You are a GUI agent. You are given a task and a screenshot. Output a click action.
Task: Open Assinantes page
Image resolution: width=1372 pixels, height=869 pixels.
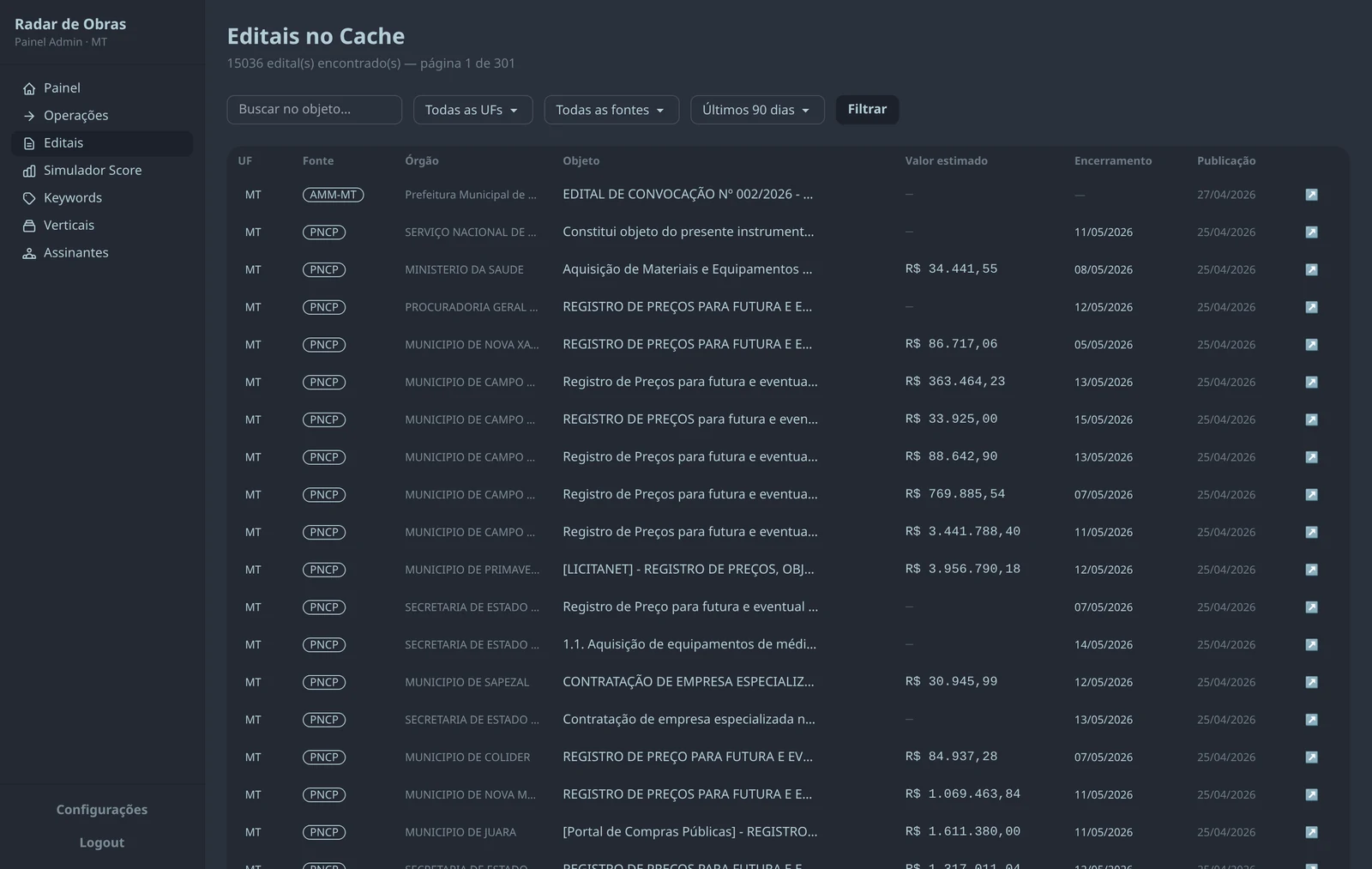102,253
